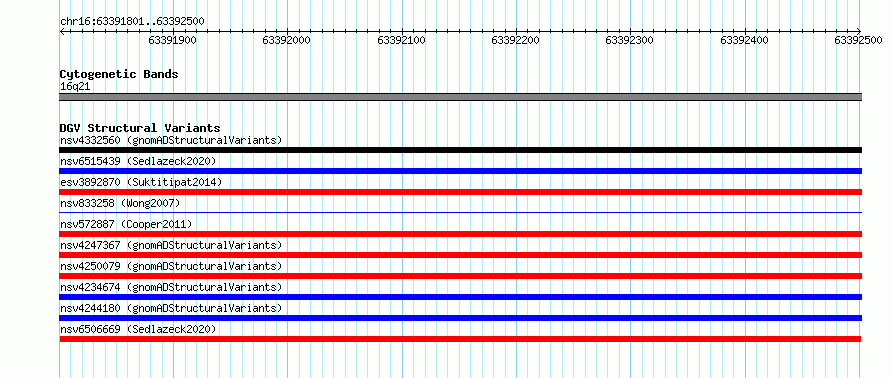The height and width of the screenshot is (378, 890).
Task: Click the thin blue line for nsv833258
Action: click(461, 212)
